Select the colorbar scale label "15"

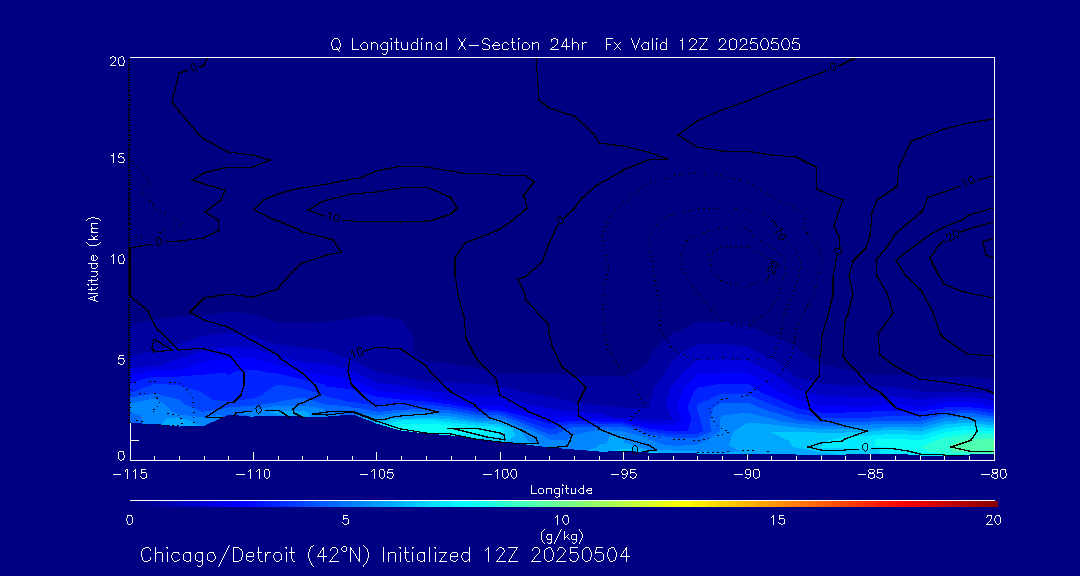(778, 520)
